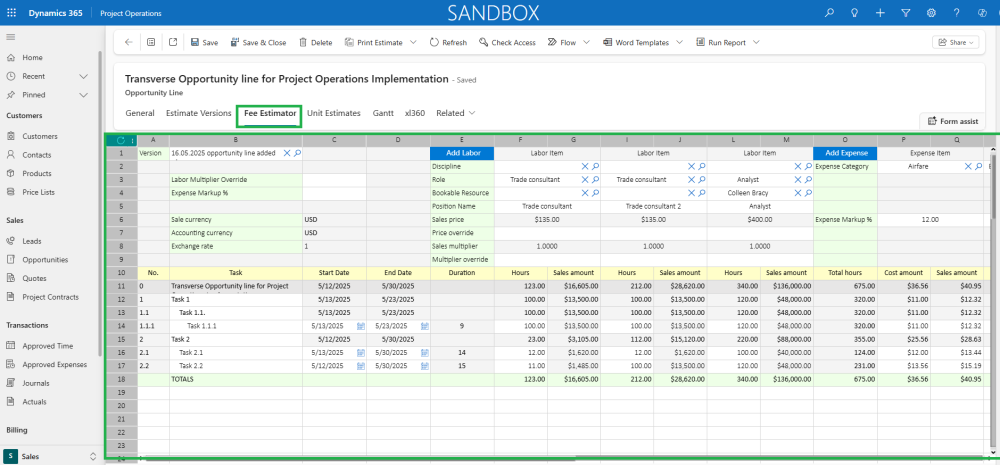Switch to the Gantt tab
This screenshot has width=1000, height=465.
[x=382, y=113]
